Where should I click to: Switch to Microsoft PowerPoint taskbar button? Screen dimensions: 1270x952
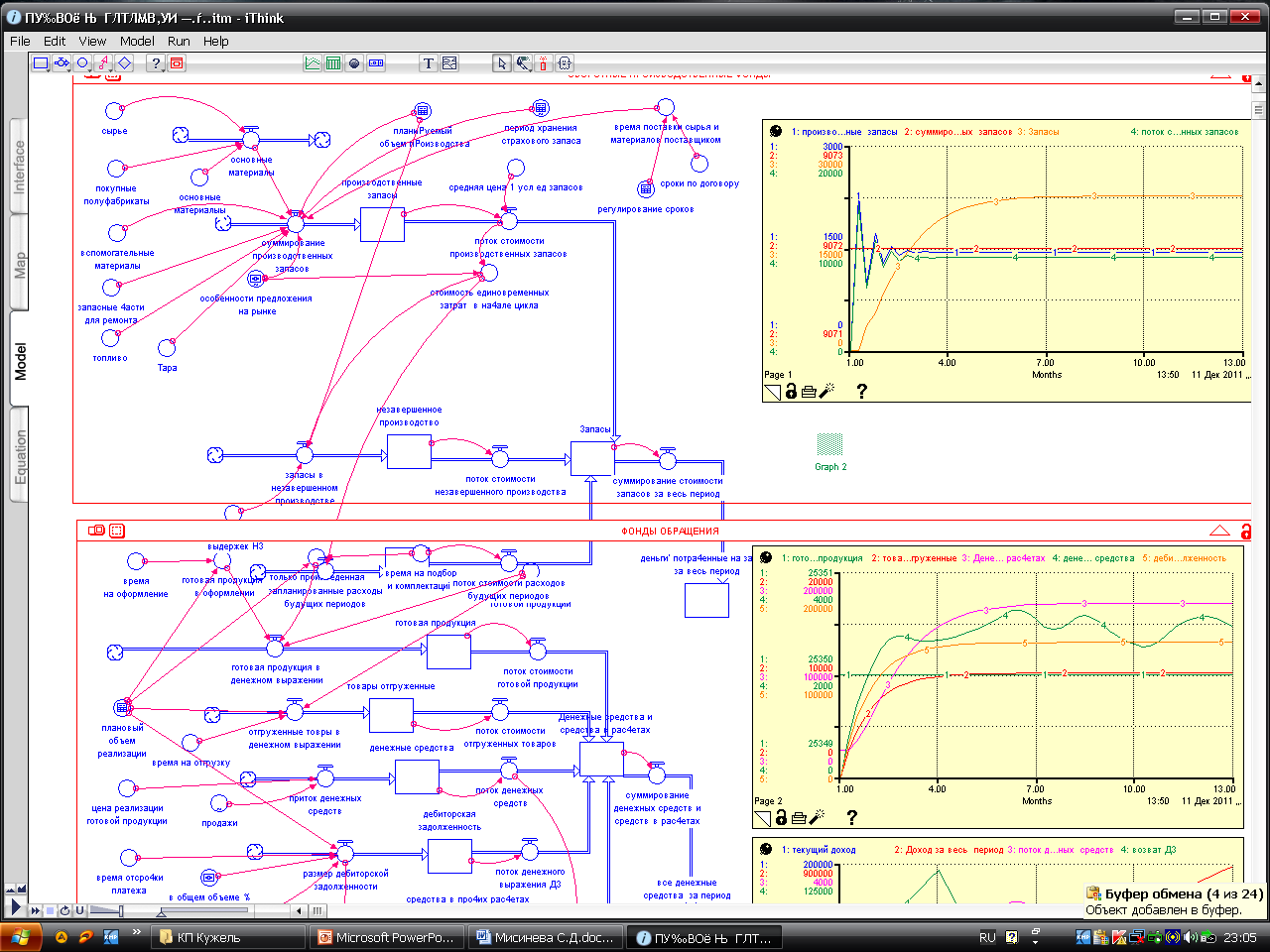(x=385, y=937)
